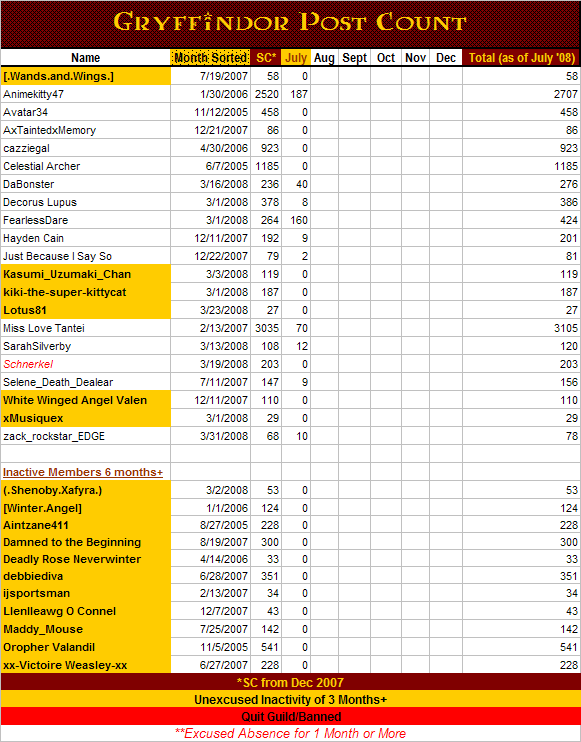Screen dimensions: 581x742
Task: Click the AxTaintedxMemory name cell
Action: click(86, 130)
